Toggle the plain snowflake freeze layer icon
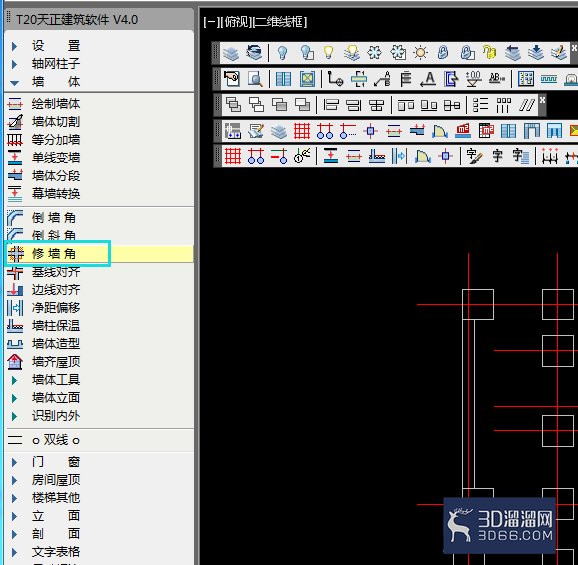The image size is (578, 565). pyautogui.click(x=374, y=53)
